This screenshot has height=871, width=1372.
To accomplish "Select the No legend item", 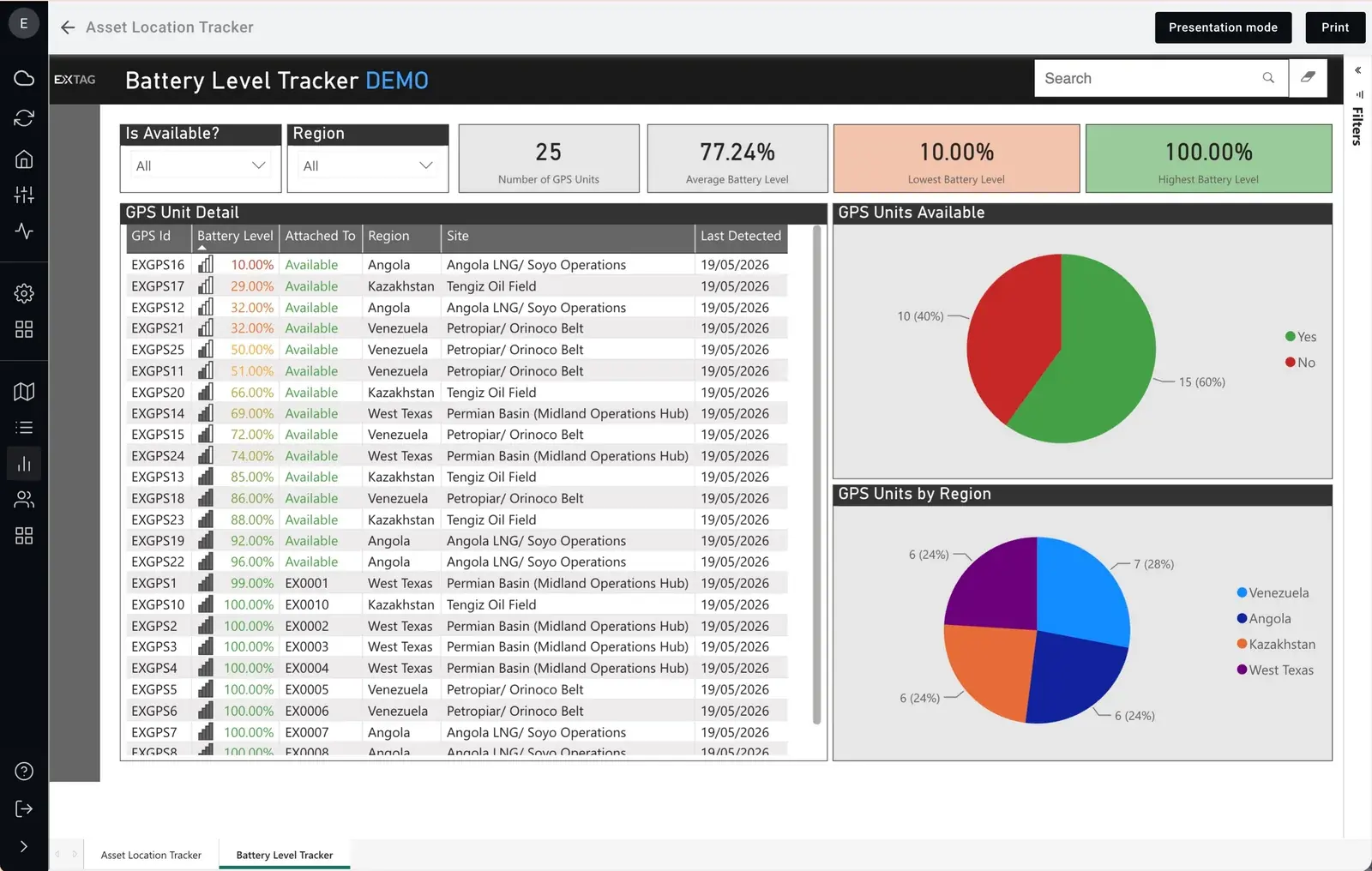I will pyautogui.click(x=1300, y=363).
